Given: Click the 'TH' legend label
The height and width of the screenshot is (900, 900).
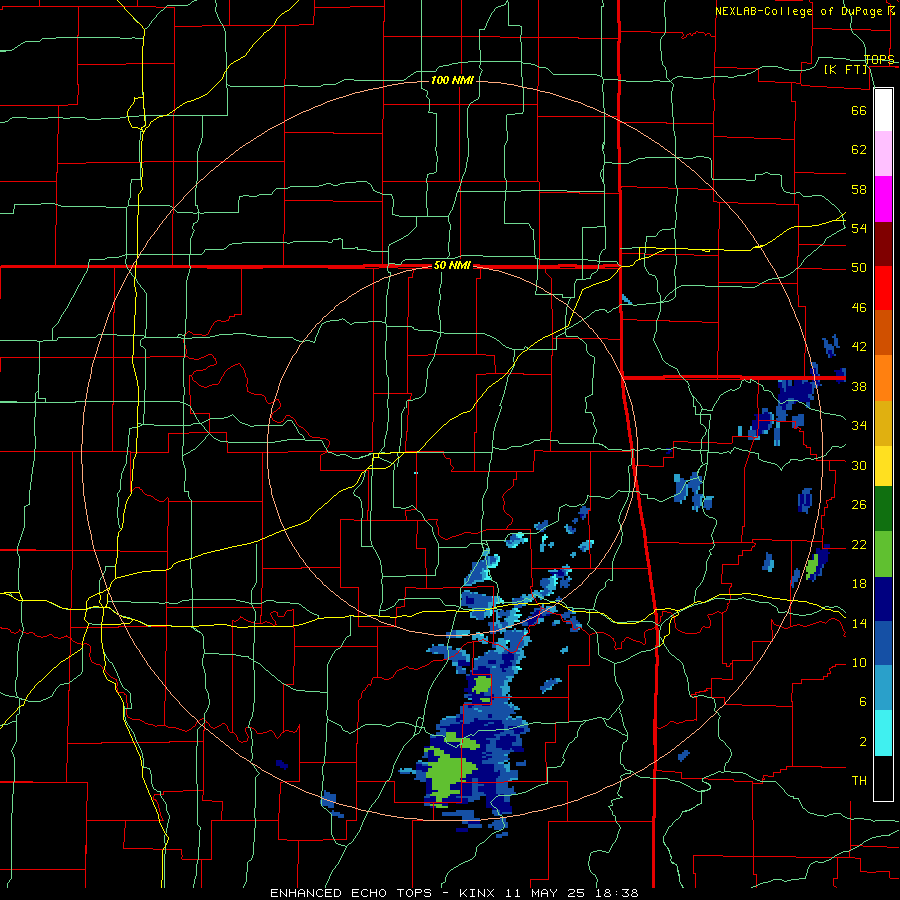Looking at the screenshot, I should pyautogui.click(x=859, y=781).
